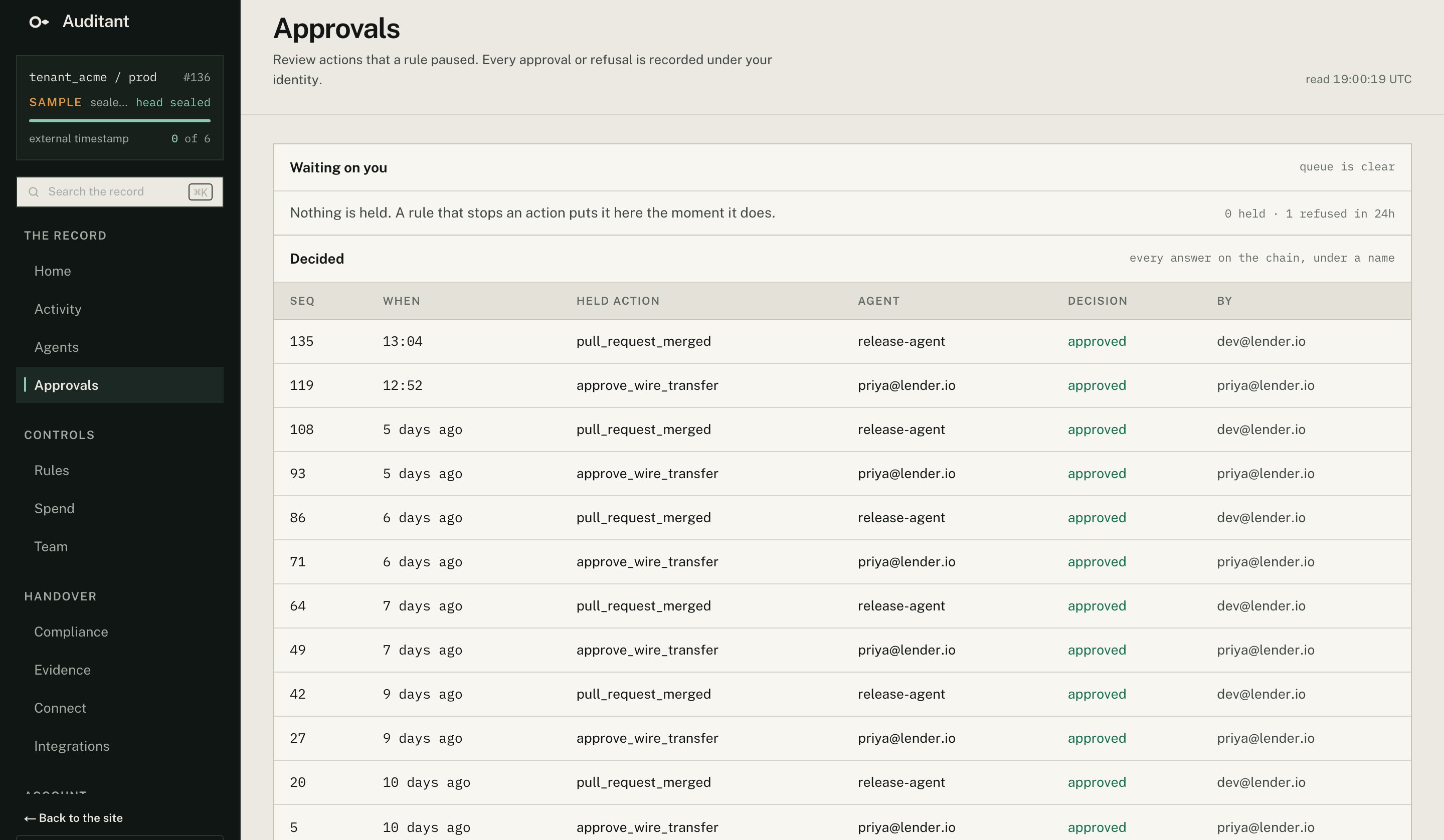Click seq 86 cell
Image resolution: width=1444 pixels, height=840 pixels.
297,518
